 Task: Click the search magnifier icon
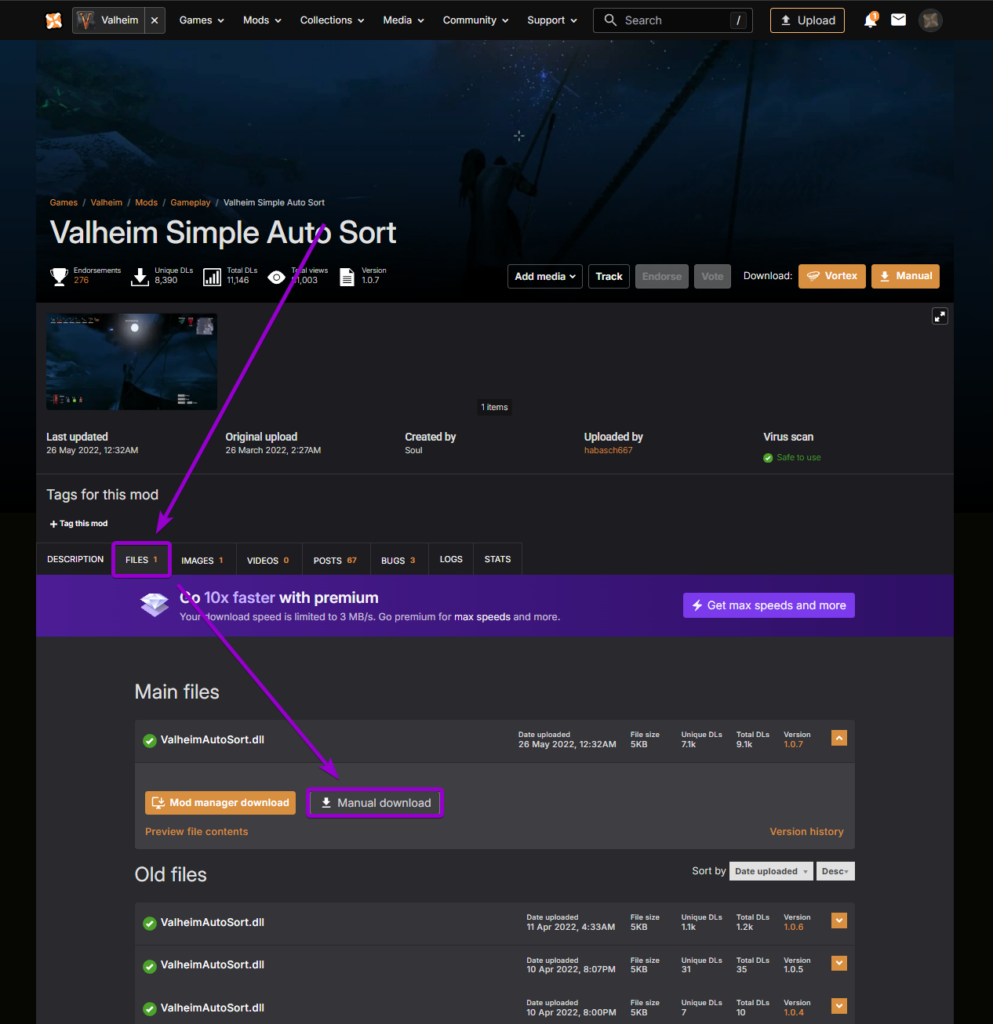[x=610, y=20]
